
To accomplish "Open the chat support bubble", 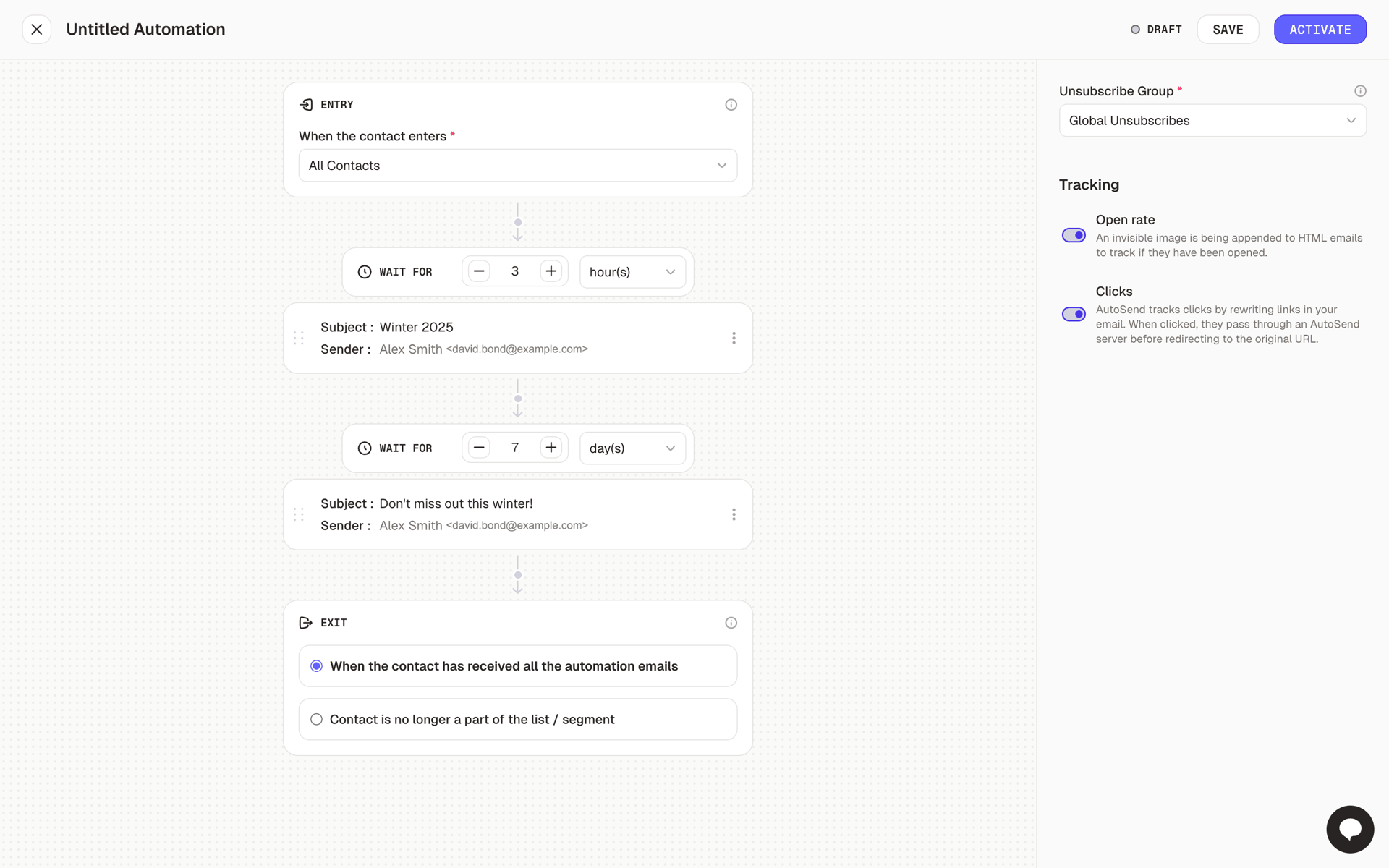I will pos(1350,829).
